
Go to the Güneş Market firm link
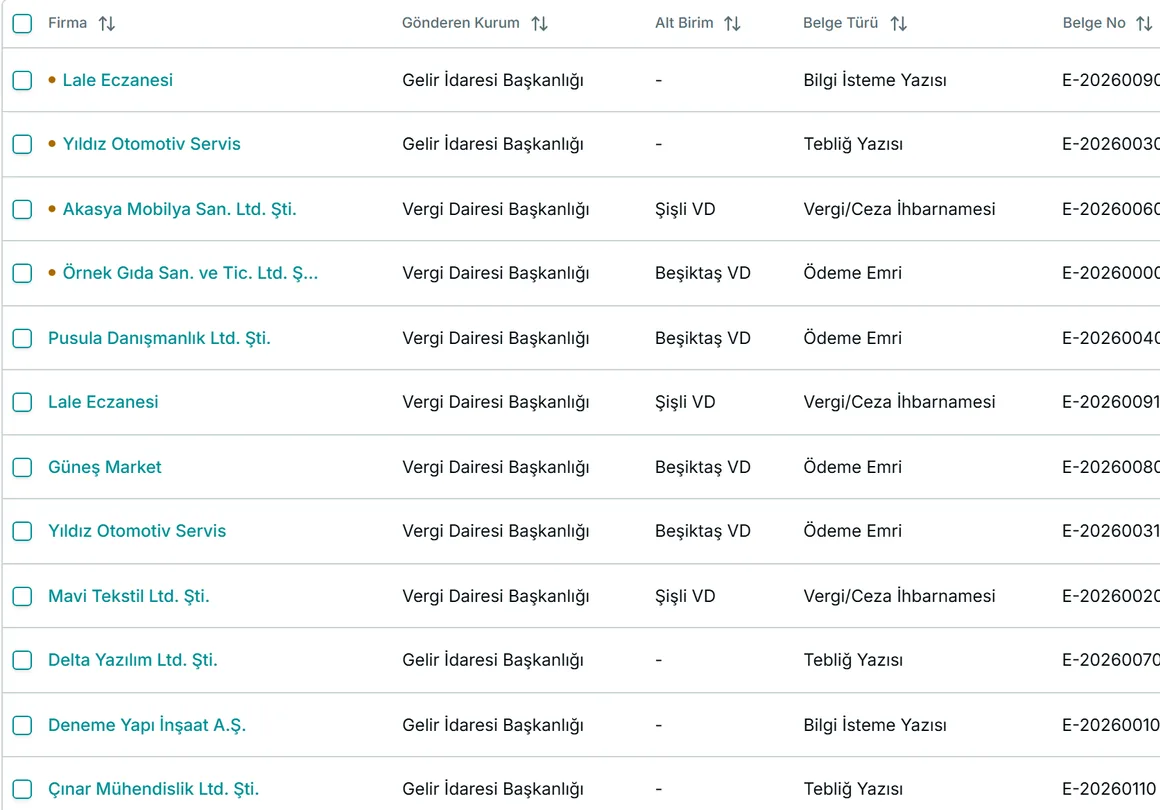[x=104, y=468]
